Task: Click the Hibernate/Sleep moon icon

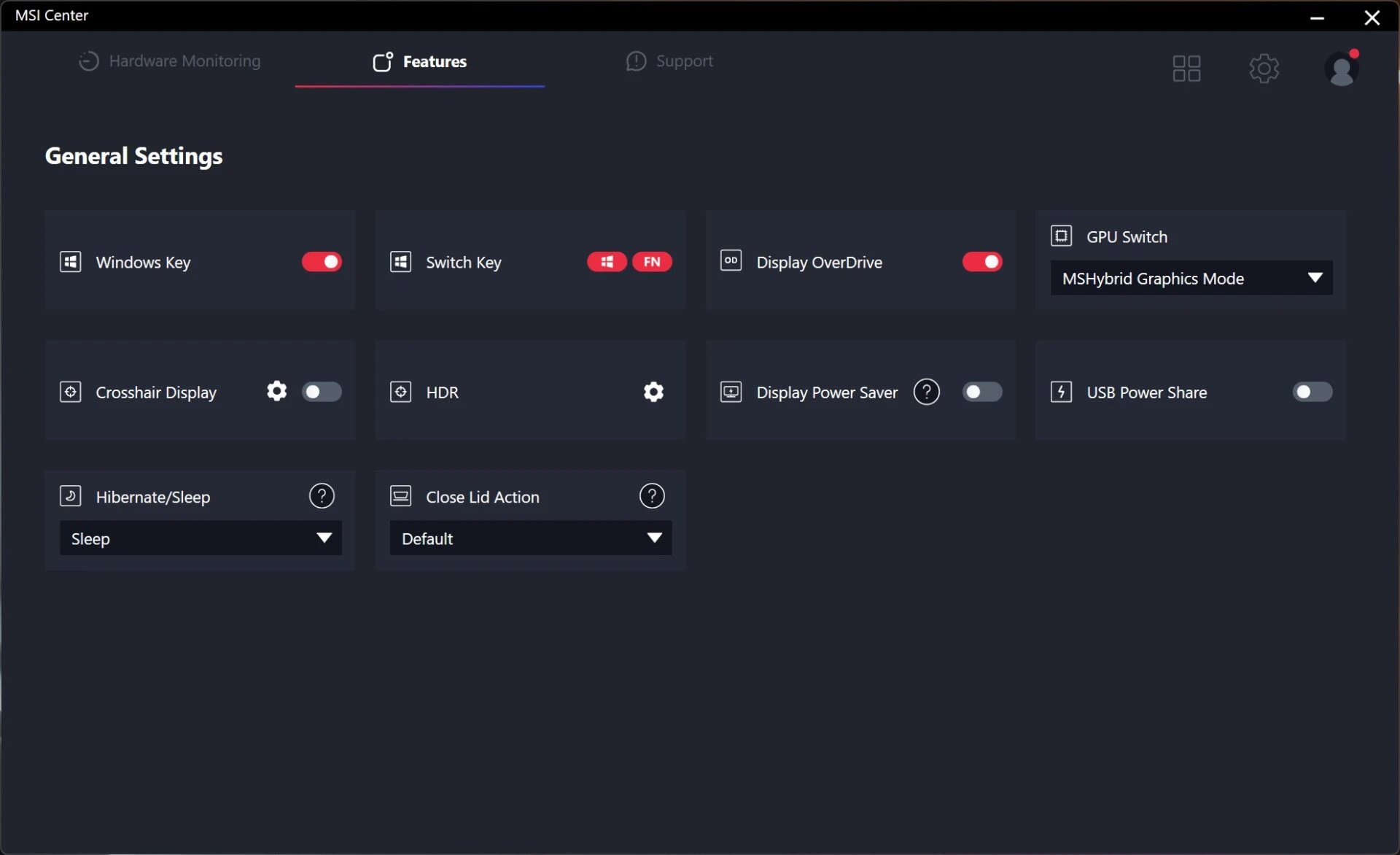Action: pyautogui.click(x=70, y=496)
